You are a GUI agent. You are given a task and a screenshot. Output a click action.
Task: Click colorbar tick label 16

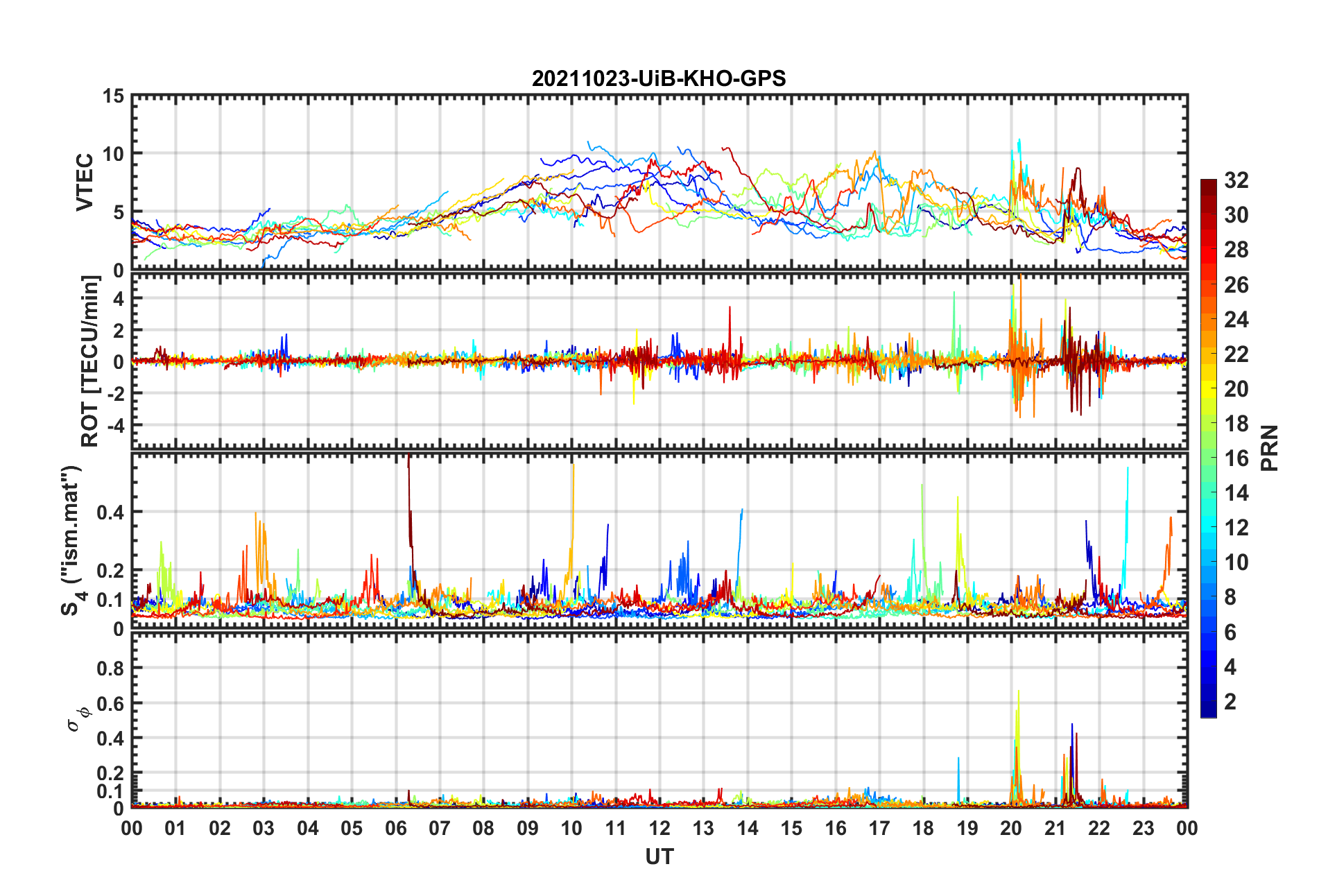click(x=1236, y=458)
